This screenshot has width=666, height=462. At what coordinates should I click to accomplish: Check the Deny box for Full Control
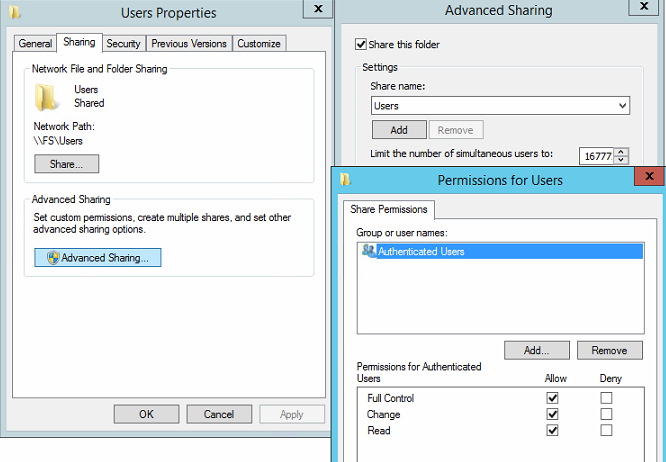[x=606, y=398]
